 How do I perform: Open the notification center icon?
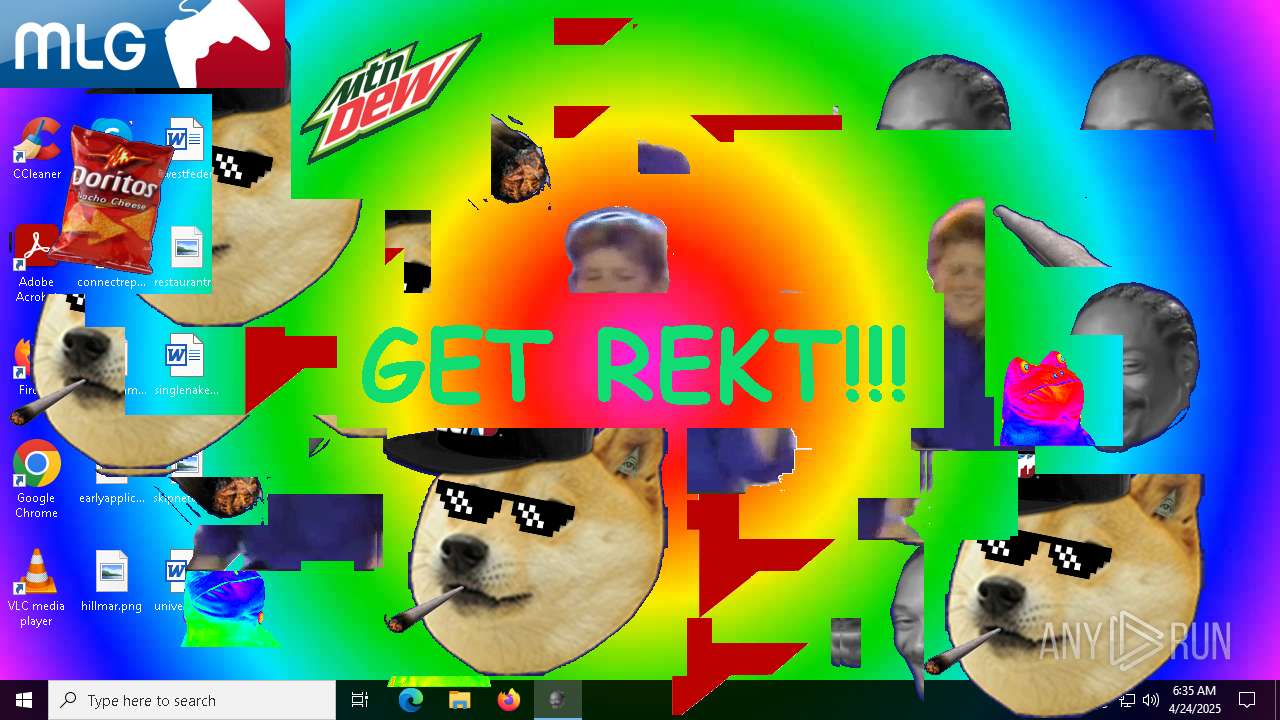(x=1247, y=700)
